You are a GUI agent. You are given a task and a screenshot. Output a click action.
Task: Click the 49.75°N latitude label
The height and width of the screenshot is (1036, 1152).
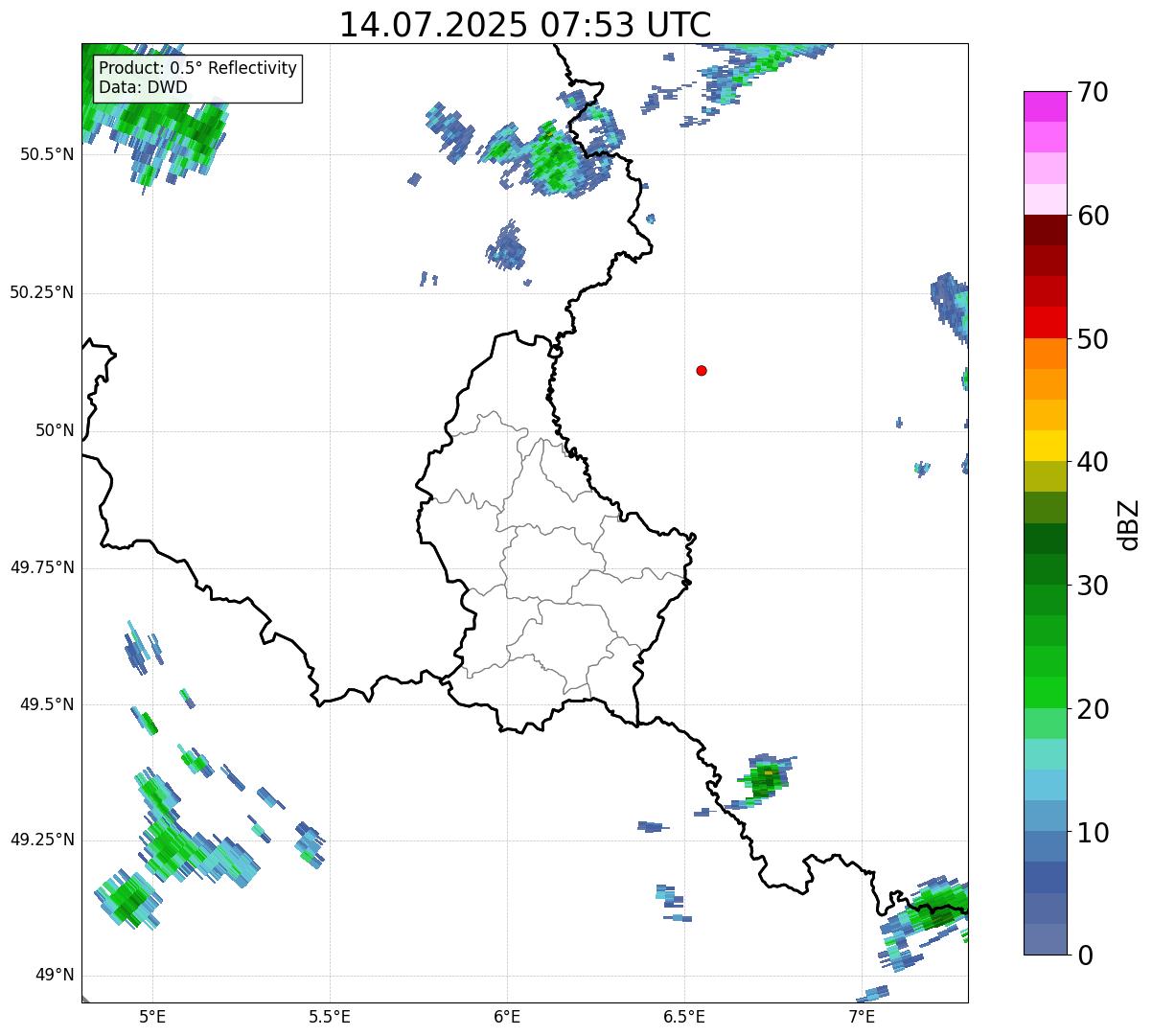pyautogui.click(x=42, y=567)
